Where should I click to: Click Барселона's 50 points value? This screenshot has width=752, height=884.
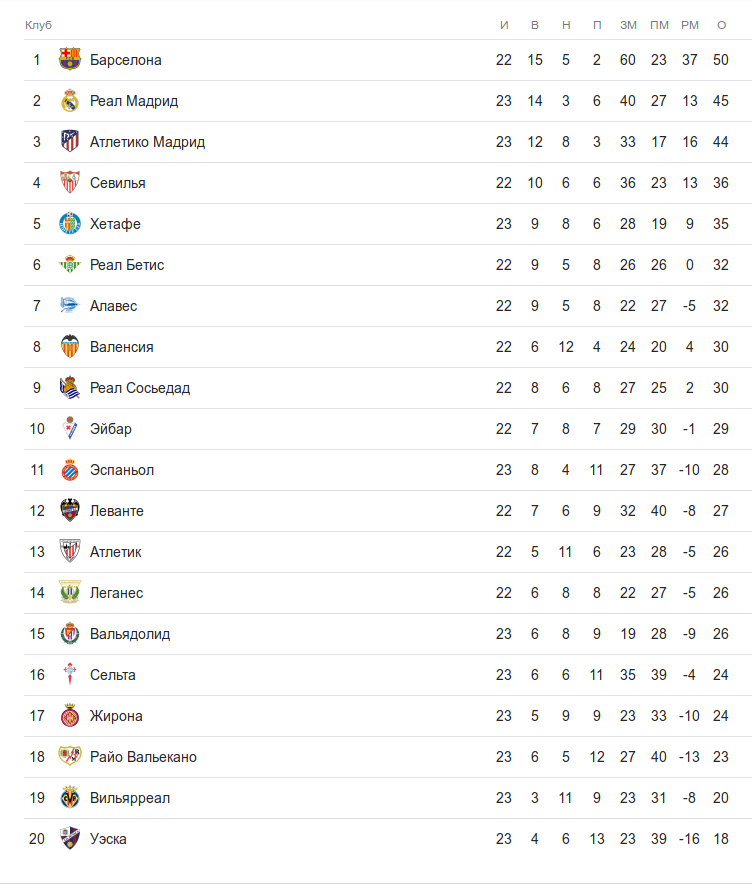point(721,60)
